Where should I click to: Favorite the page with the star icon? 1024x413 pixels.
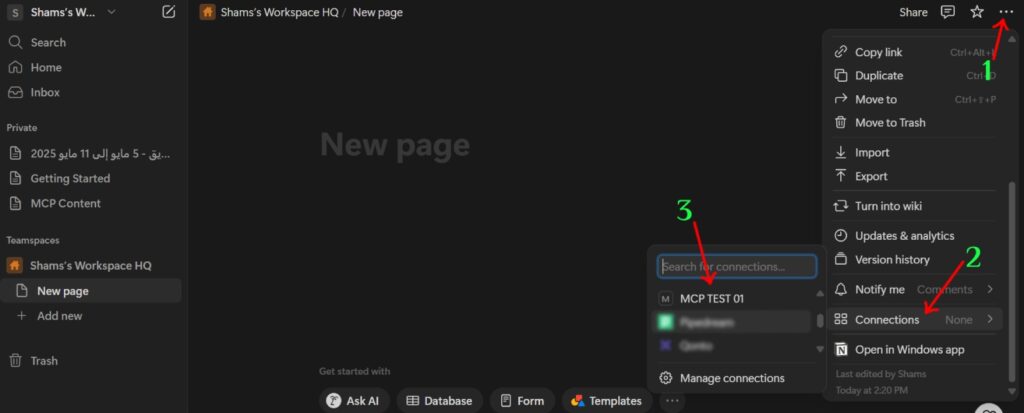976,12
